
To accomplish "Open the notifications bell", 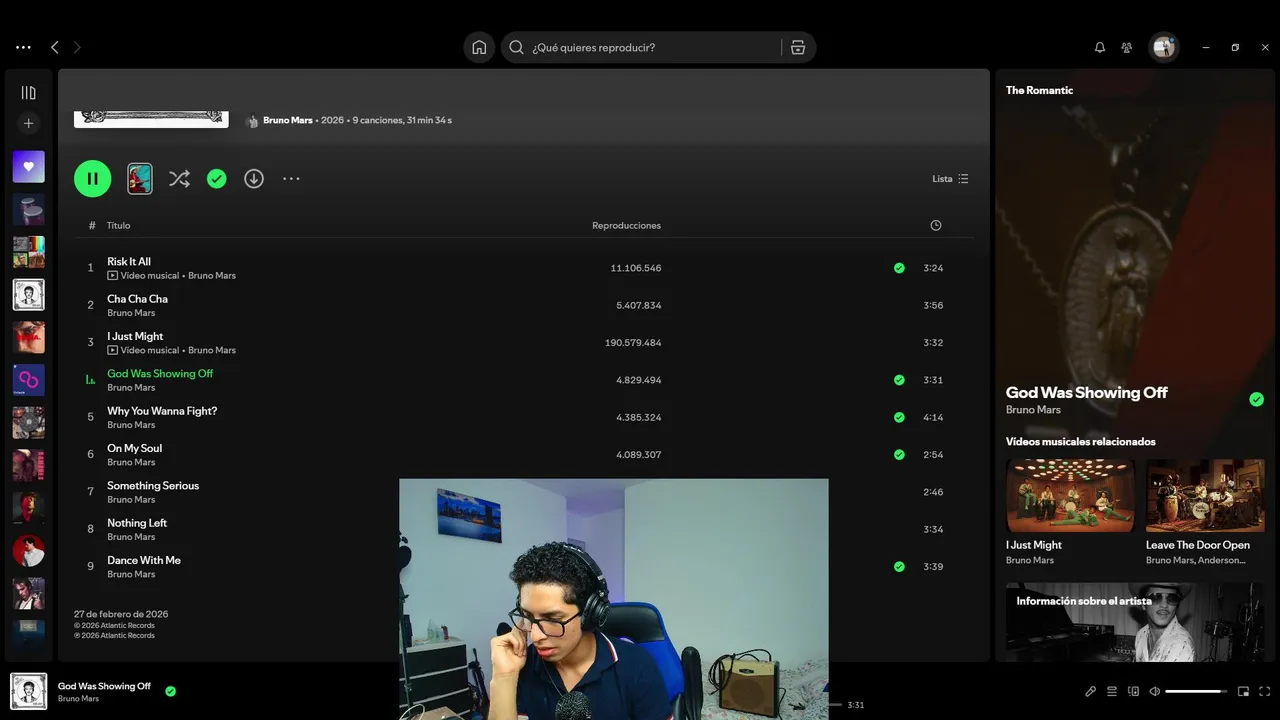I will [x=1100, y=47].
